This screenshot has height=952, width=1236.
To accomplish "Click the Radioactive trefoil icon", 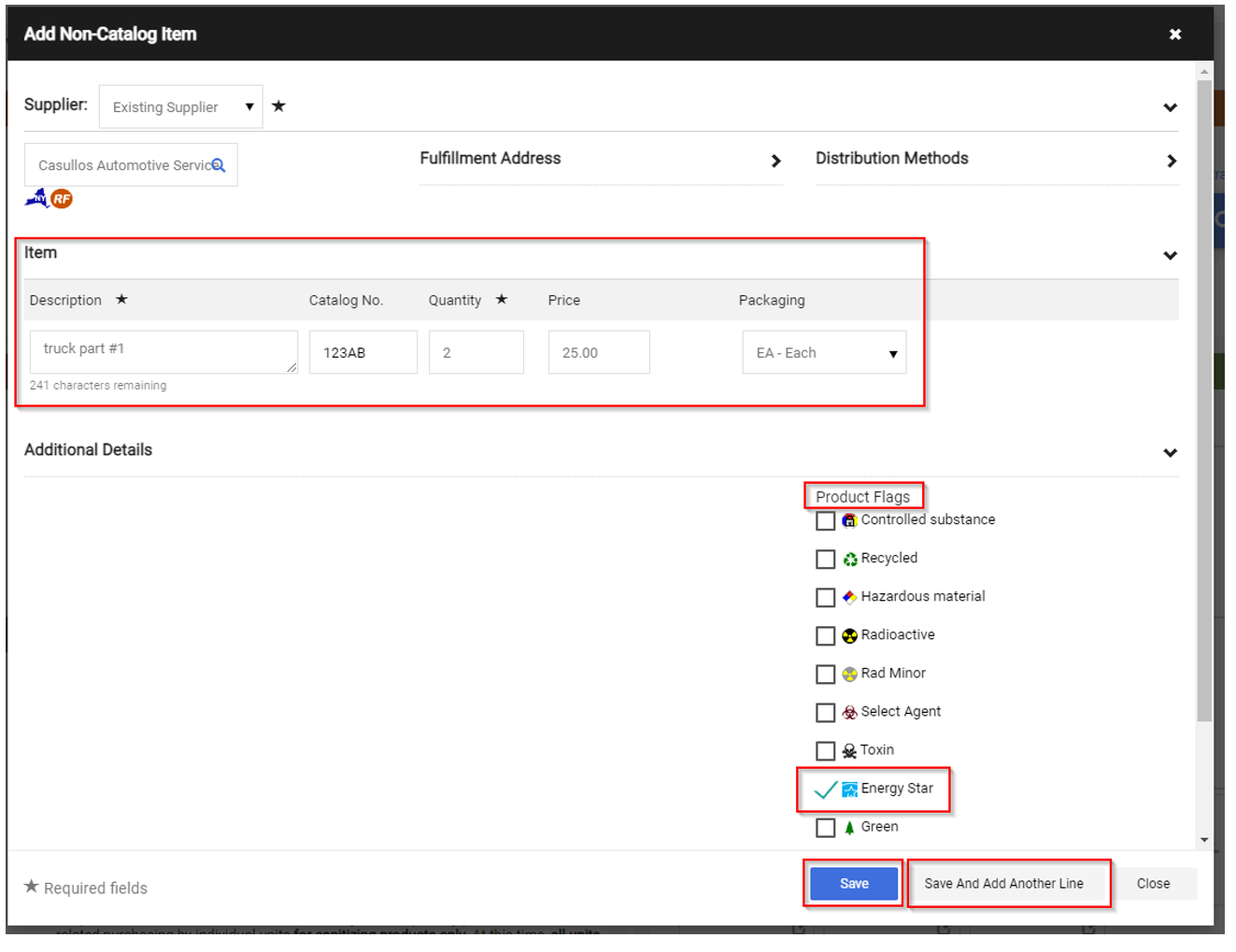I will click(x=849, y=636).
